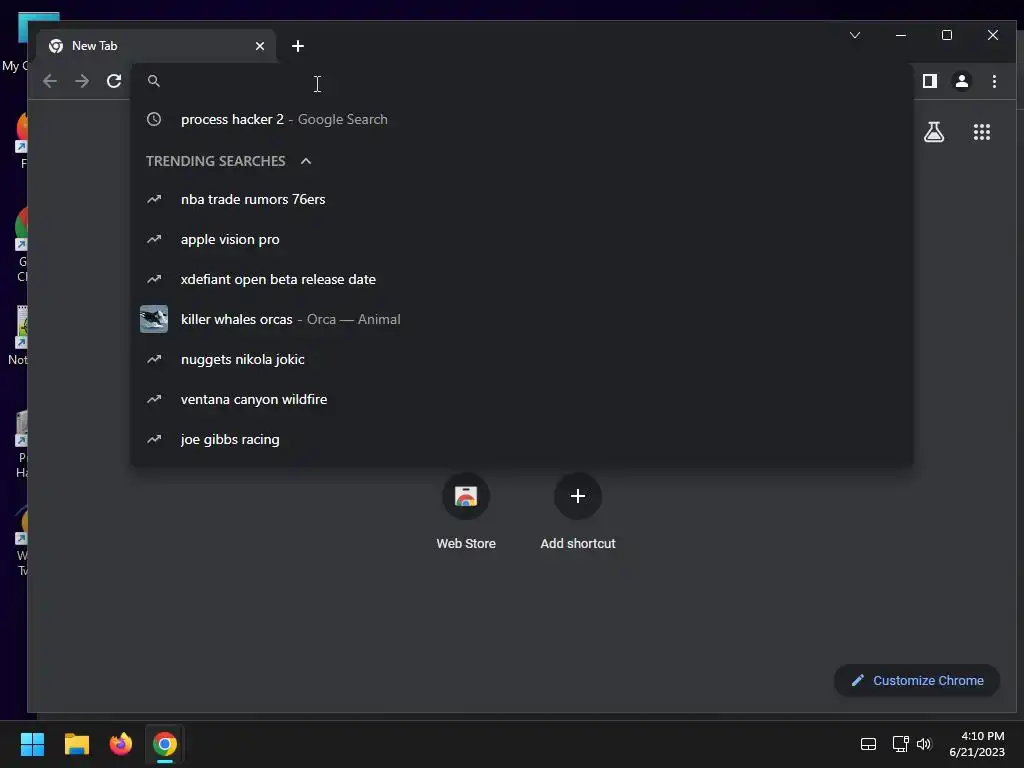Launch Firefox from the taskbar
This screenshot has height=768, width=1024.
[121, 744]
